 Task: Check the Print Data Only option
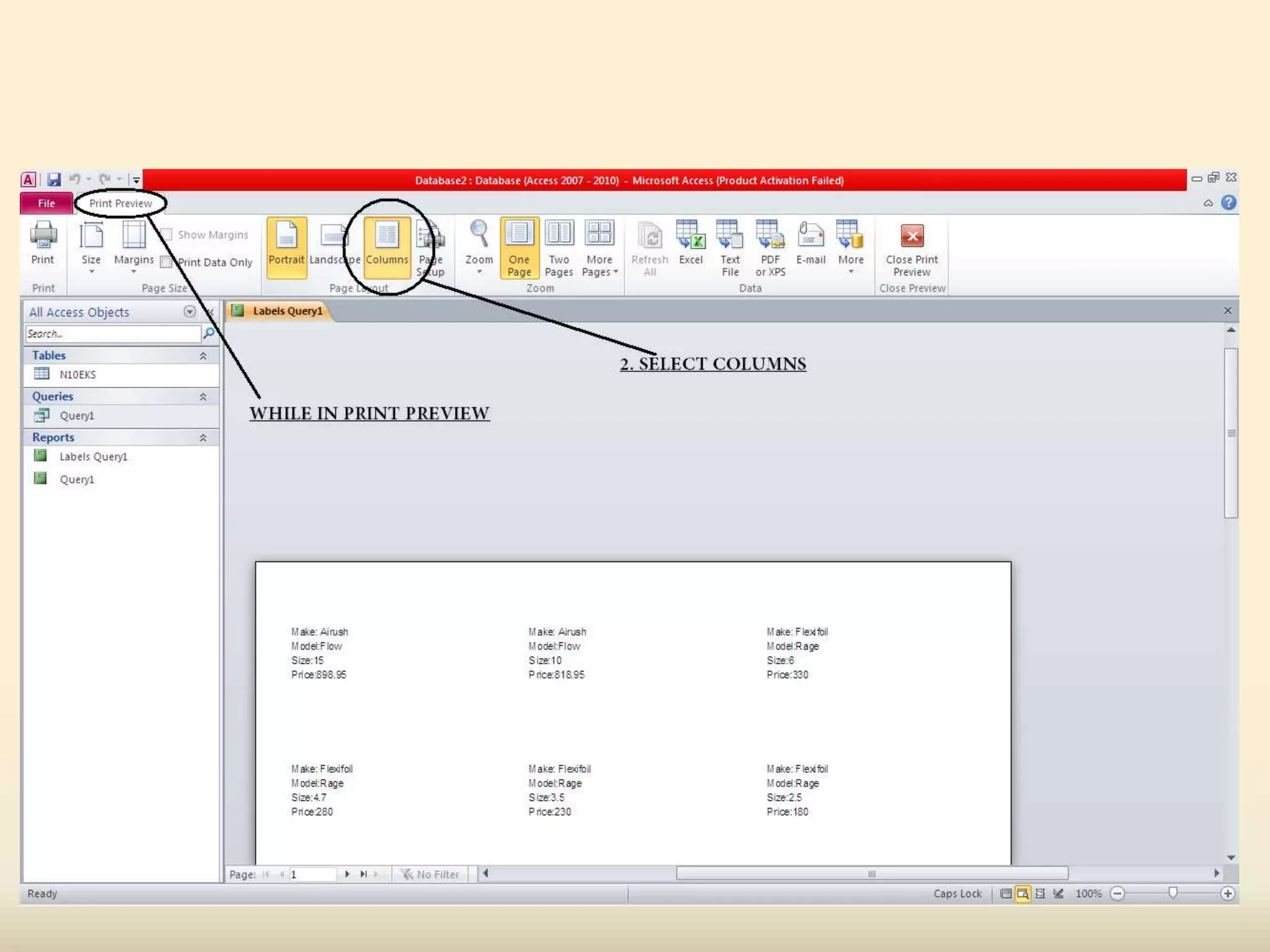(x=166, y=262)
